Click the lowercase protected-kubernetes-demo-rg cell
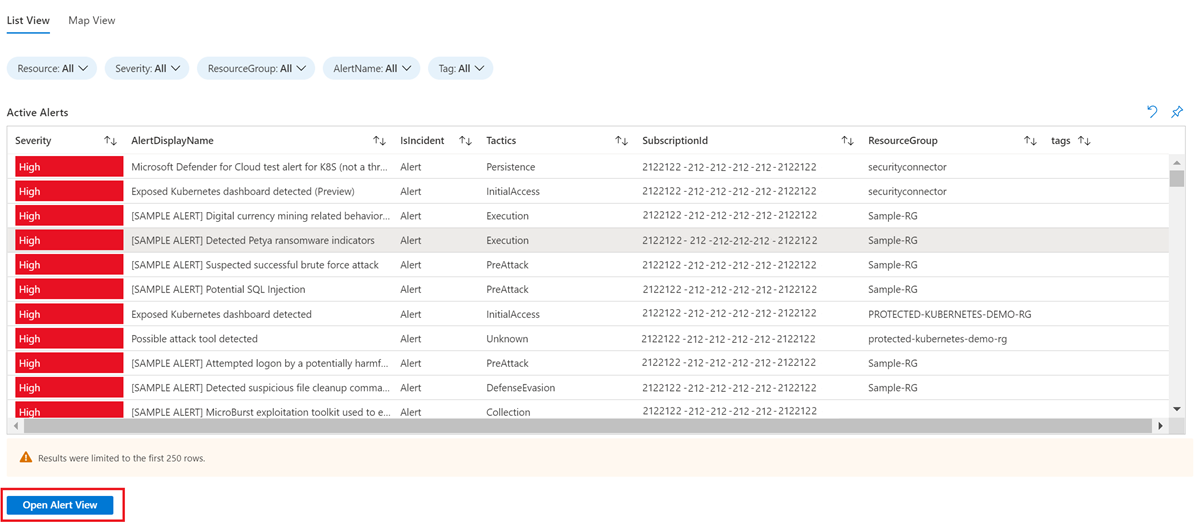The width and height of the screenshot is (1200, 531). 937,339
